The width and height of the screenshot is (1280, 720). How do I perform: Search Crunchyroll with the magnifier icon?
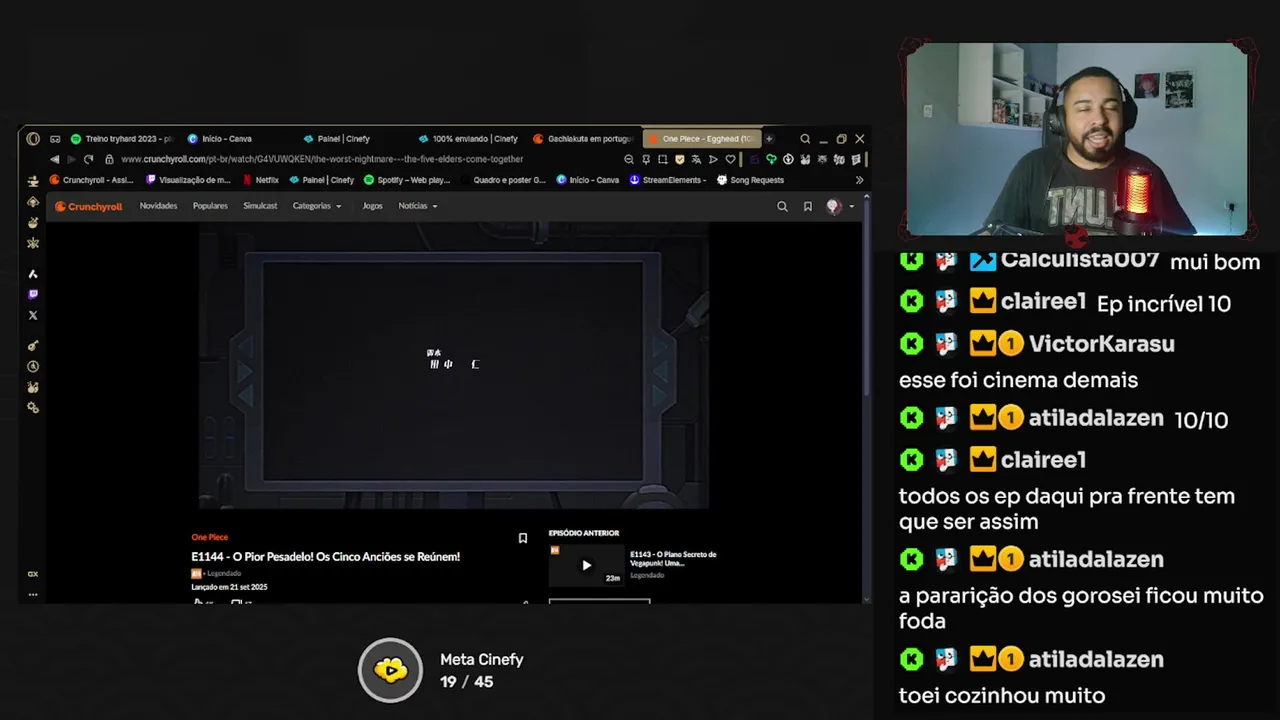[782, 206]
